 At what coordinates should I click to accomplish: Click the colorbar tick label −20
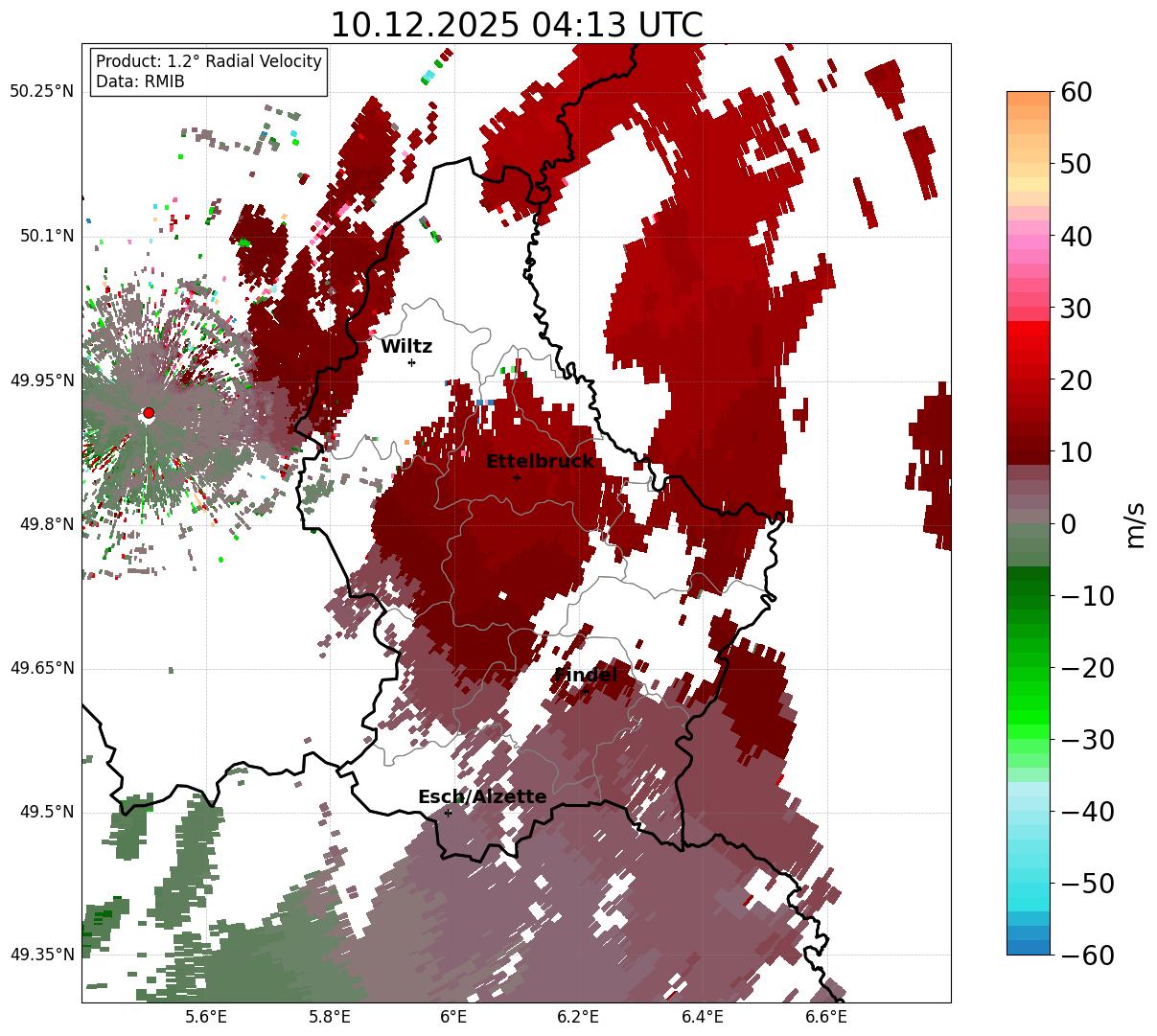point(1087,668)
